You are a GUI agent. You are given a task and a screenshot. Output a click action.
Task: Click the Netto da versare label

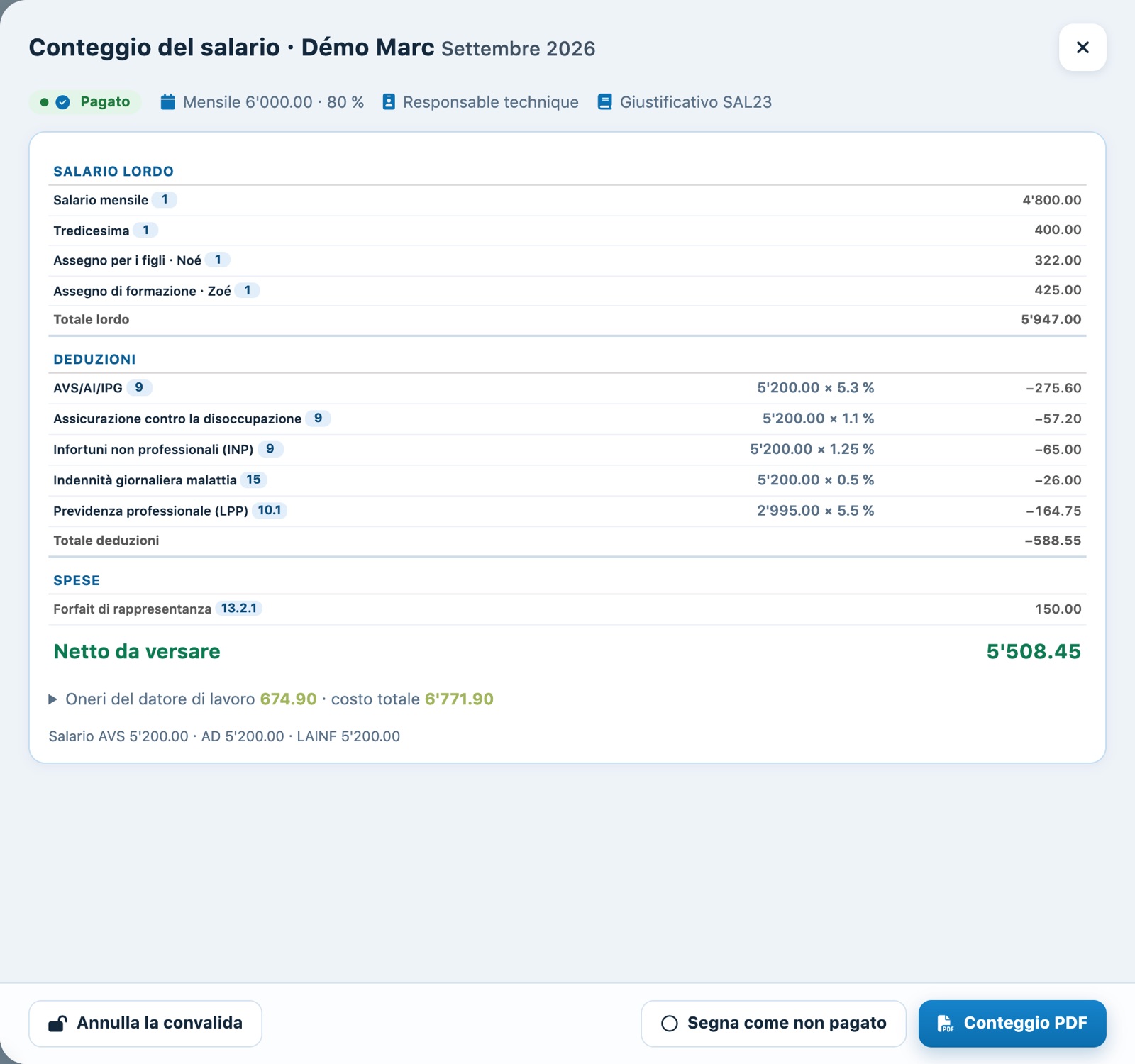137,651
